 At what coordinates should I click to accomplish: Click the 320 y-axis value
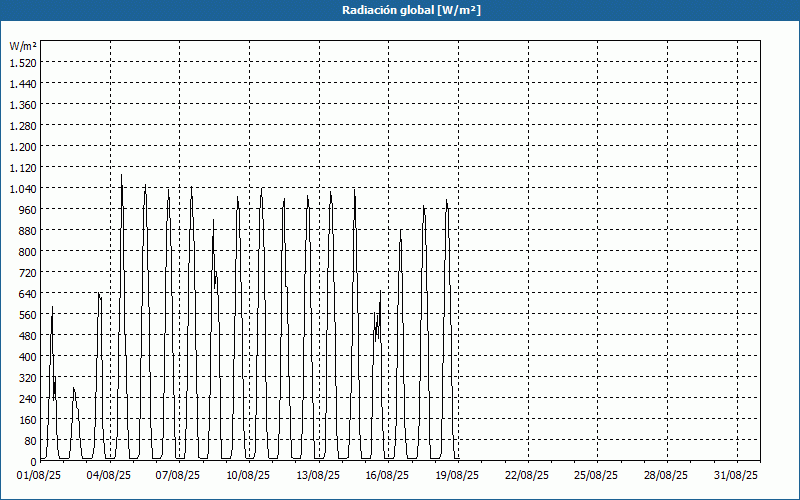click(28, 378)
